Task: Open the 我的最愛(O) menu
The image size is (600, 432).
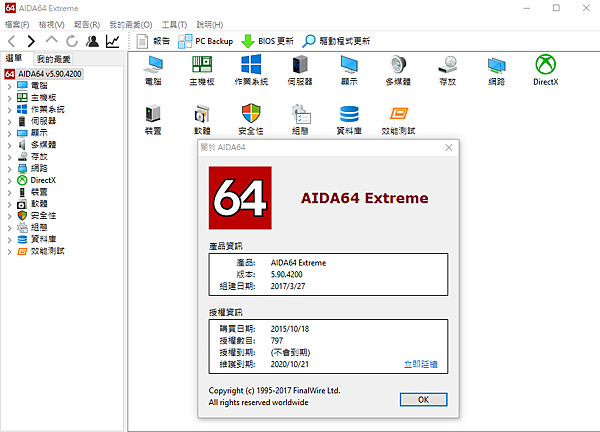Action: pos(130,24)
